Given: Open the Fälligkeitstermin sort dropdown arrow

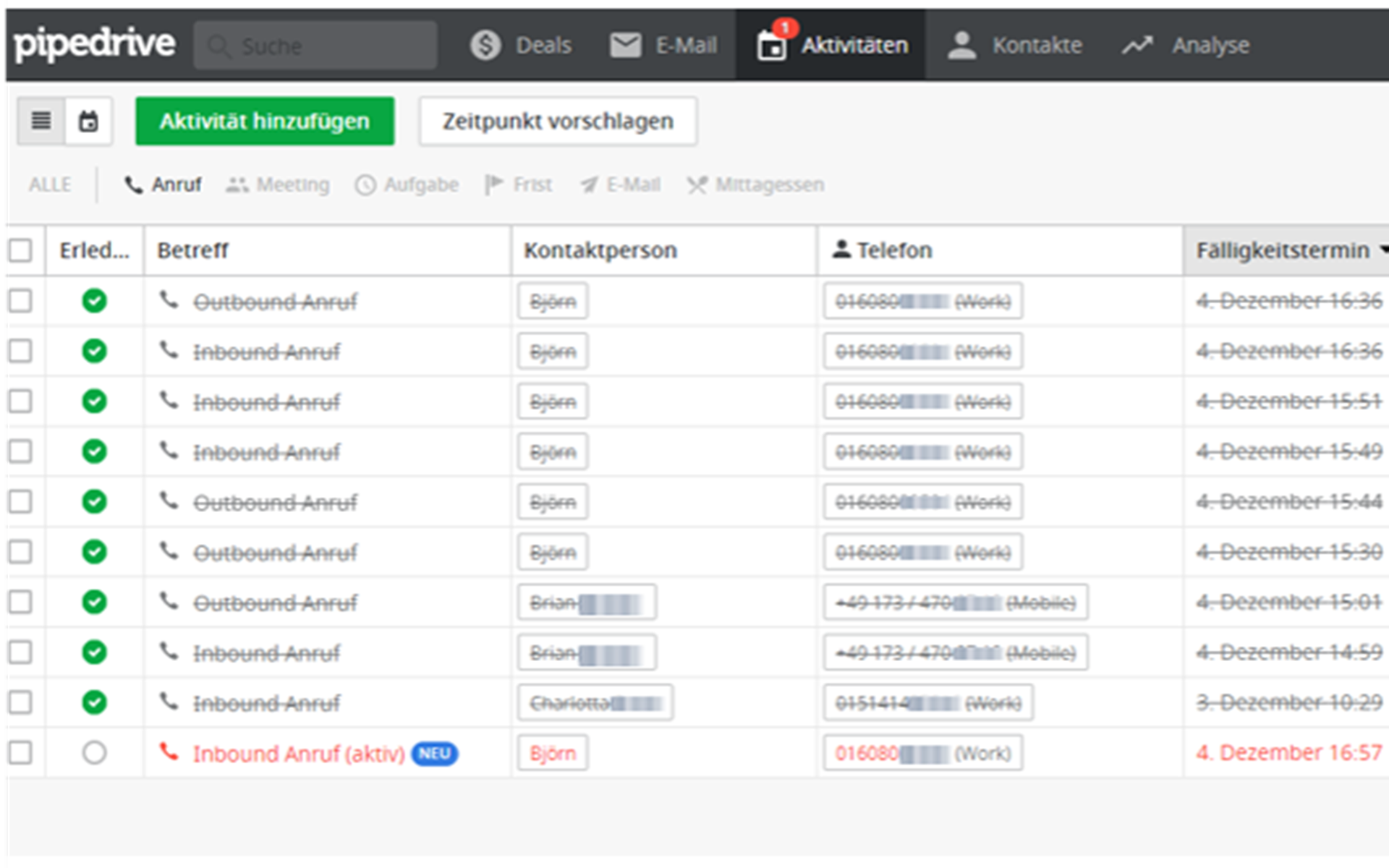Looking at the screenshot, I should point(1383,250).
